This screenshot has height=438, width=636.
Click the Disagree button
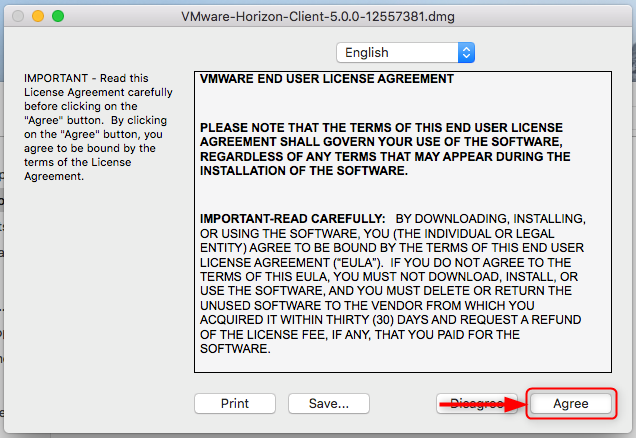pos(477,404)
